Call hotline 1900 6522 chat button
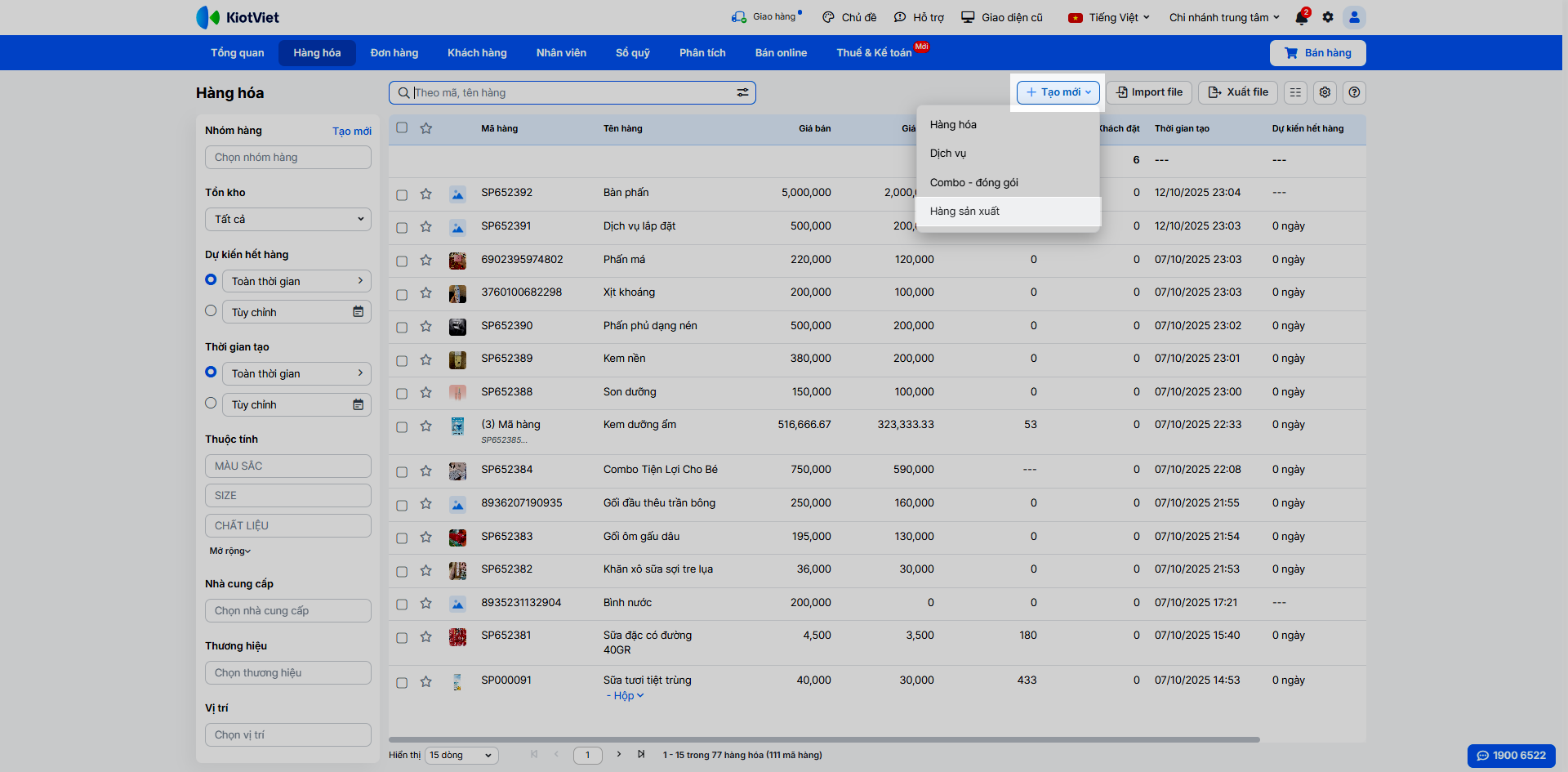This screenshot has height=772, width=1568. 1512,756
